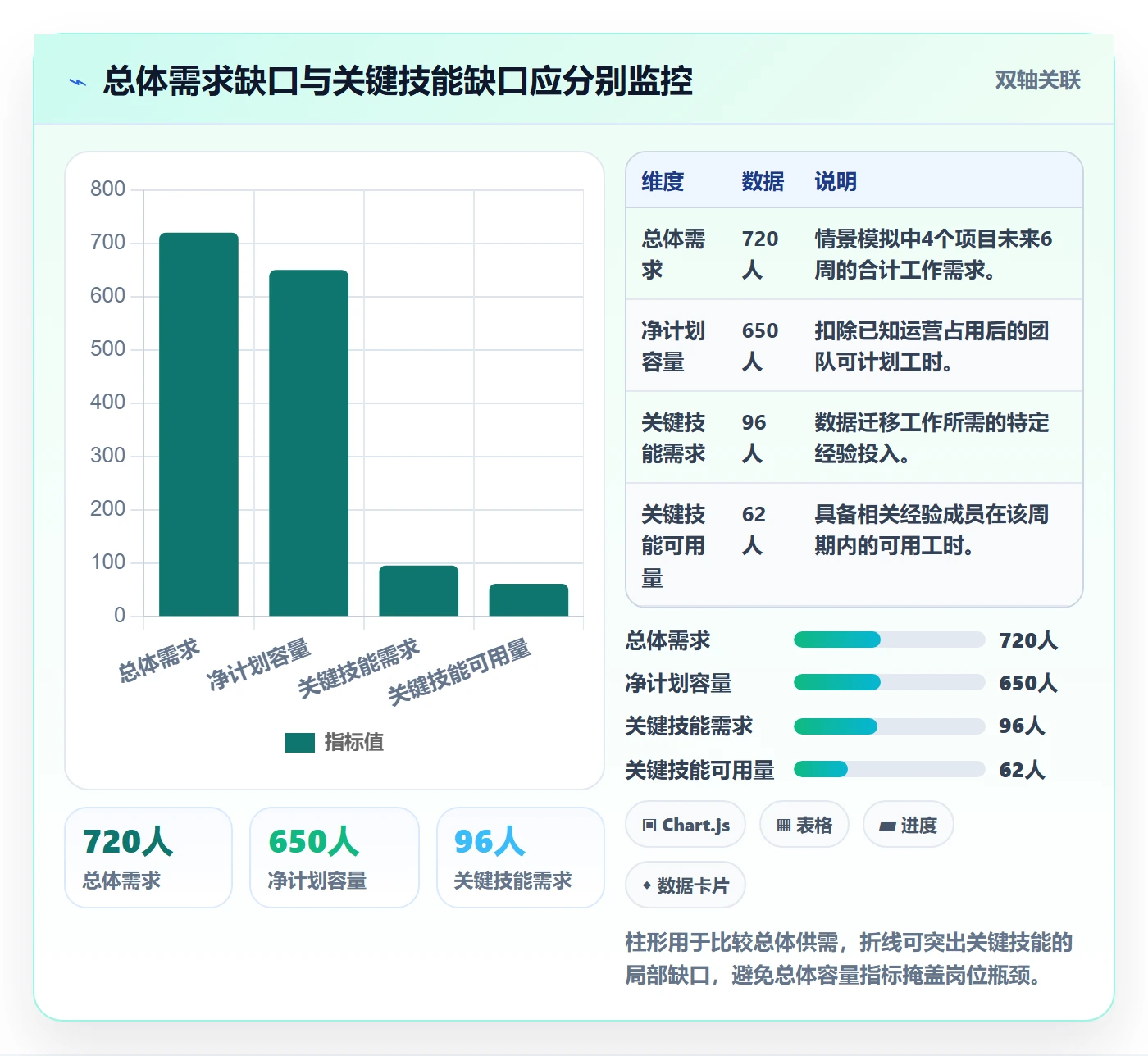Click the 300 y-axis label on the chart
Viewport: 1148px width, 1056px height.
pyautogui.click(x=107, y=456)
